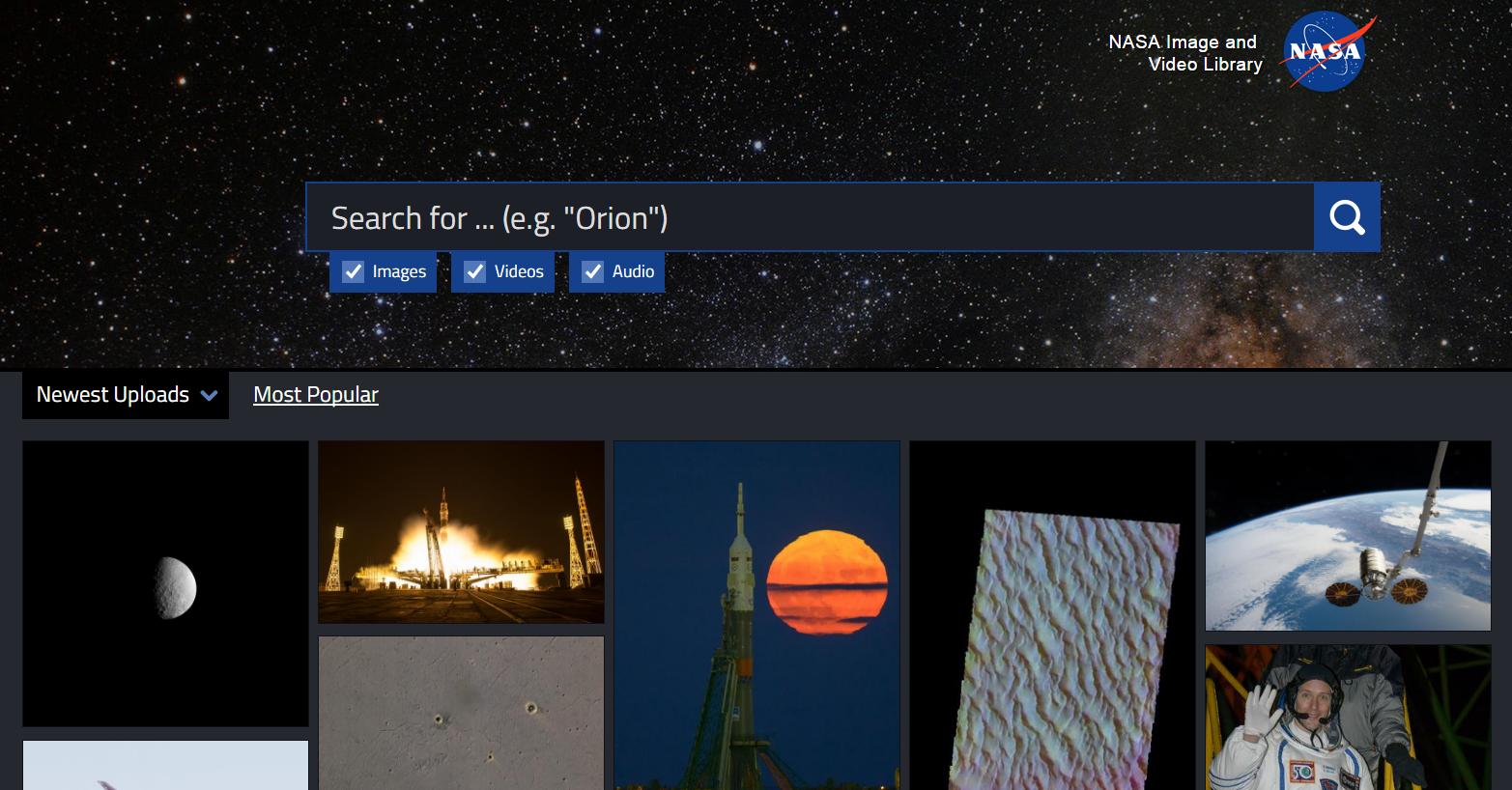
Task: Click the Audio filter label text
Action: point(633,272)
